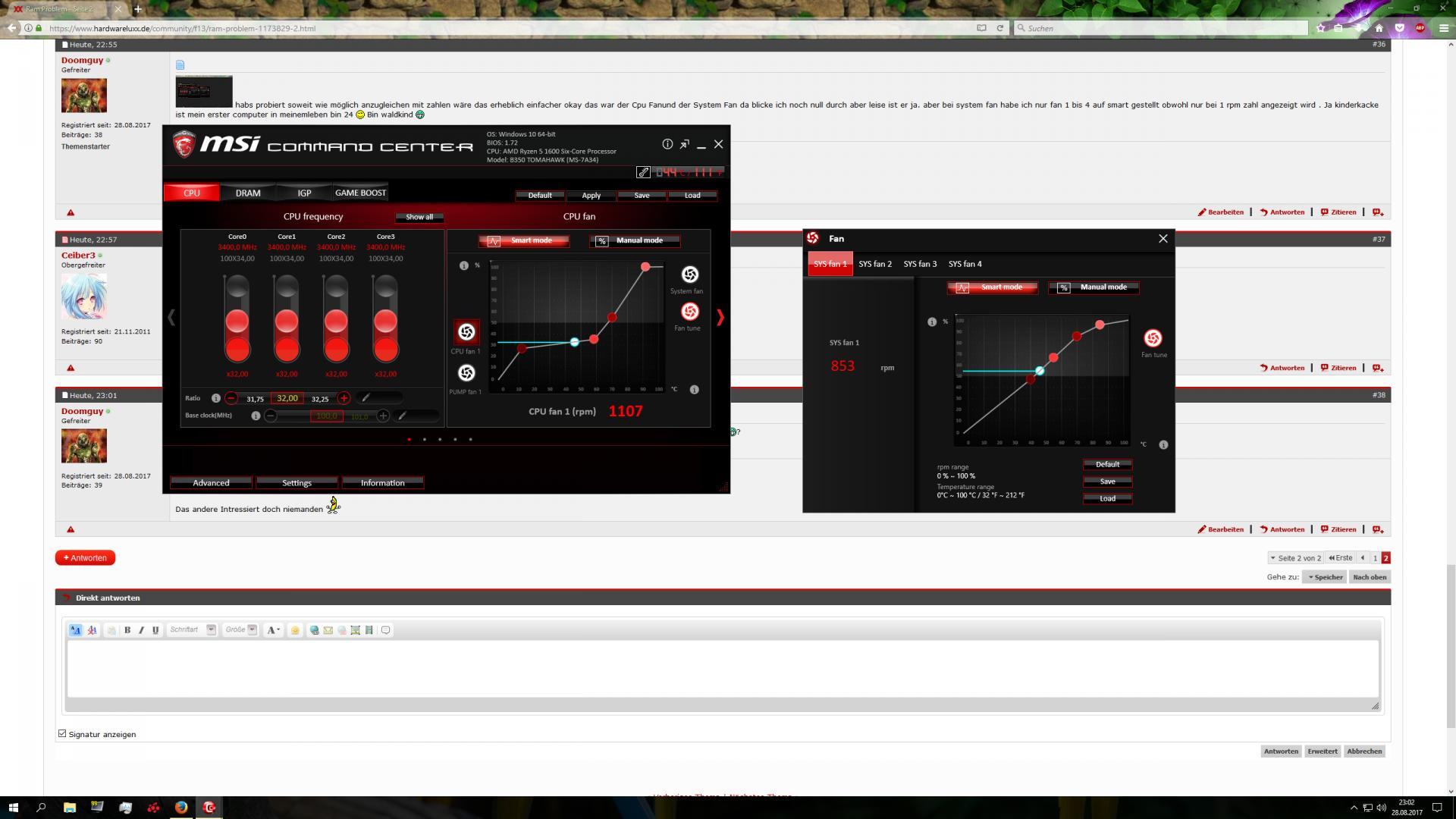Increase Base clock with the plus button
This screenshot has width=1456, height=819.
click(x=383, y=416)
